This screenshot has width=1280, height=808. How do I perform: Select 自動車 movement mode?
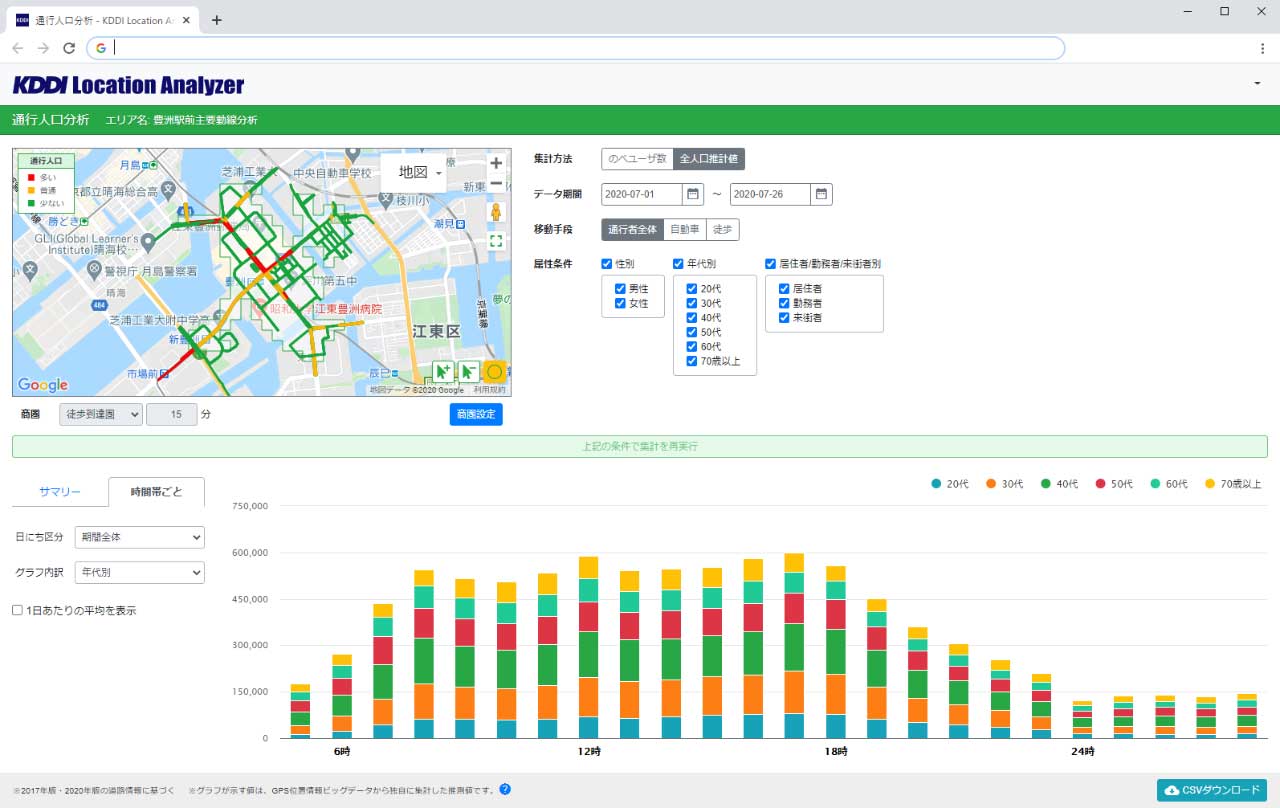685,229
